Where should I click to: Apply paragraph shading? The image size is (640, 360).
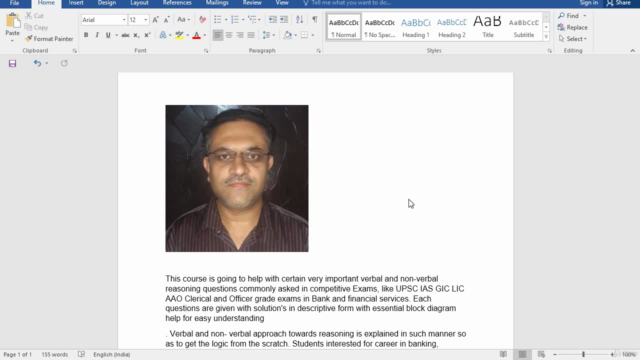(x=287, y=35)
